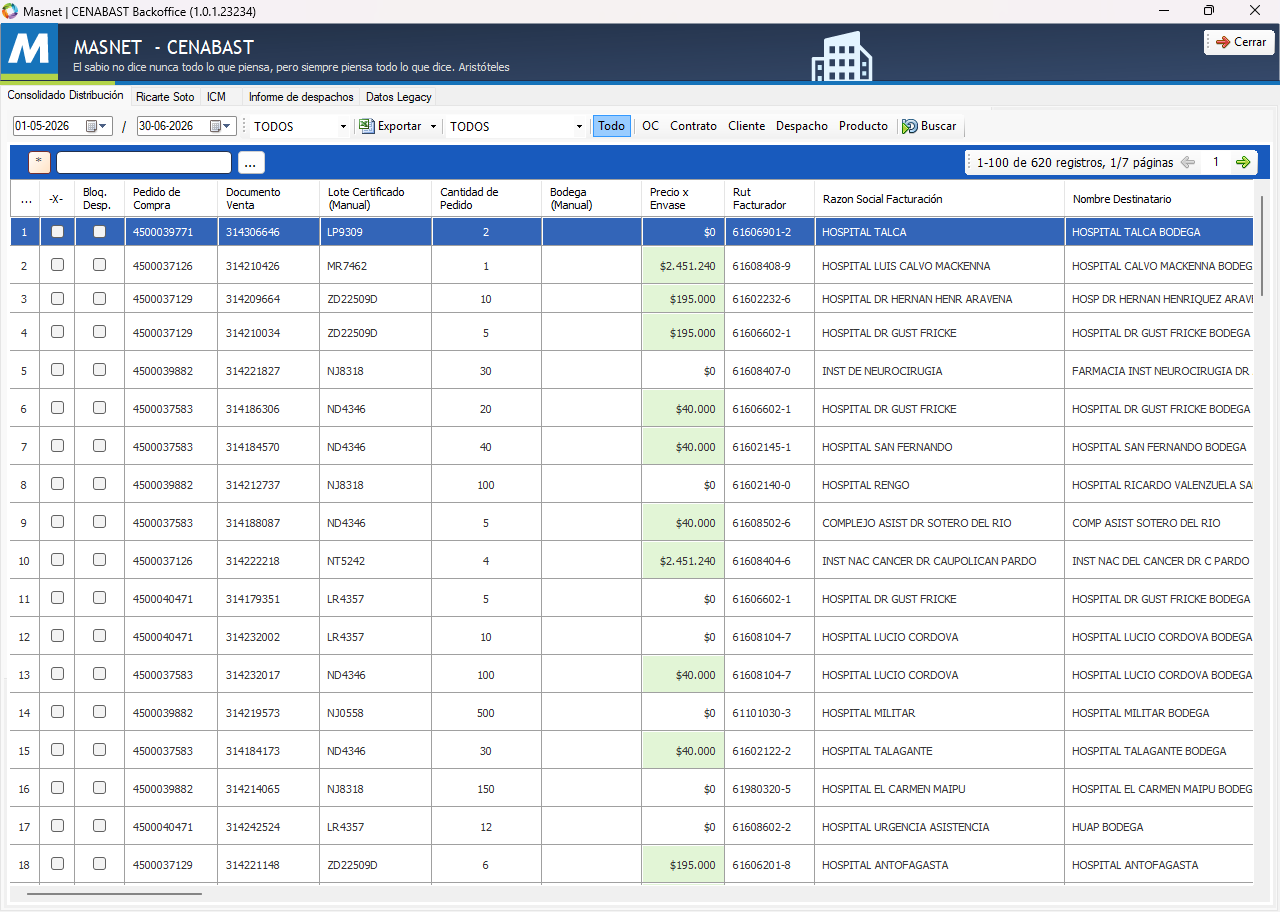Click the Precio x Envase column header
Viewport: 1280px width, 912px height.
click(683, 198)
